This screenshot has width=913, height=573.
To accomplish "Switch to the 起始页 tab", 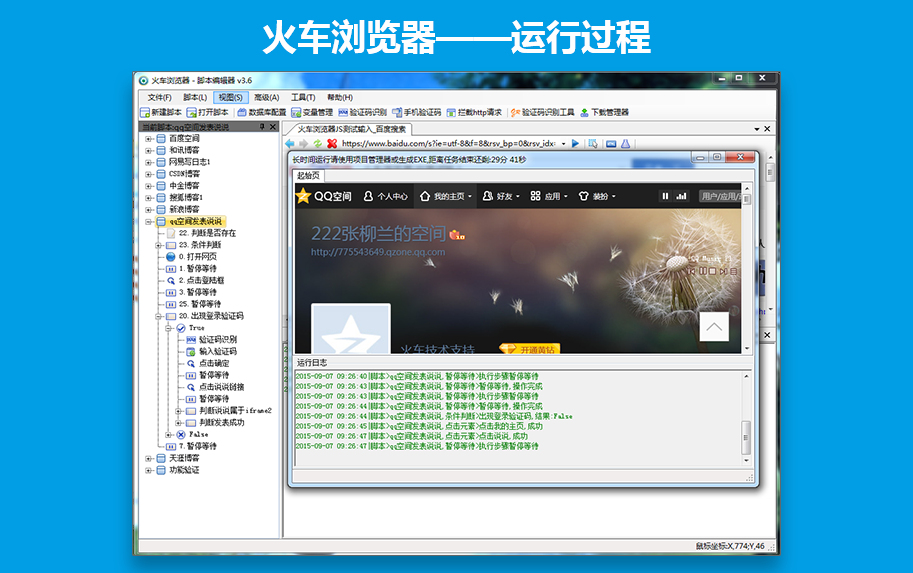I will pyautogui.click(x=310, y=175).
